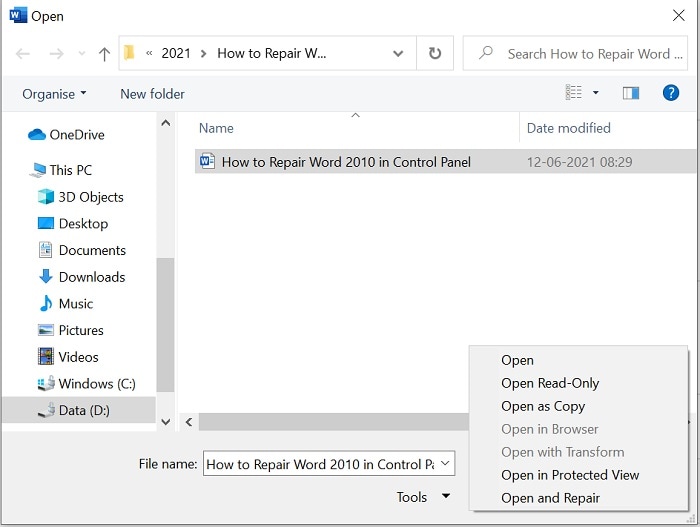Open 3D Objects folder

tap(91, 197)
